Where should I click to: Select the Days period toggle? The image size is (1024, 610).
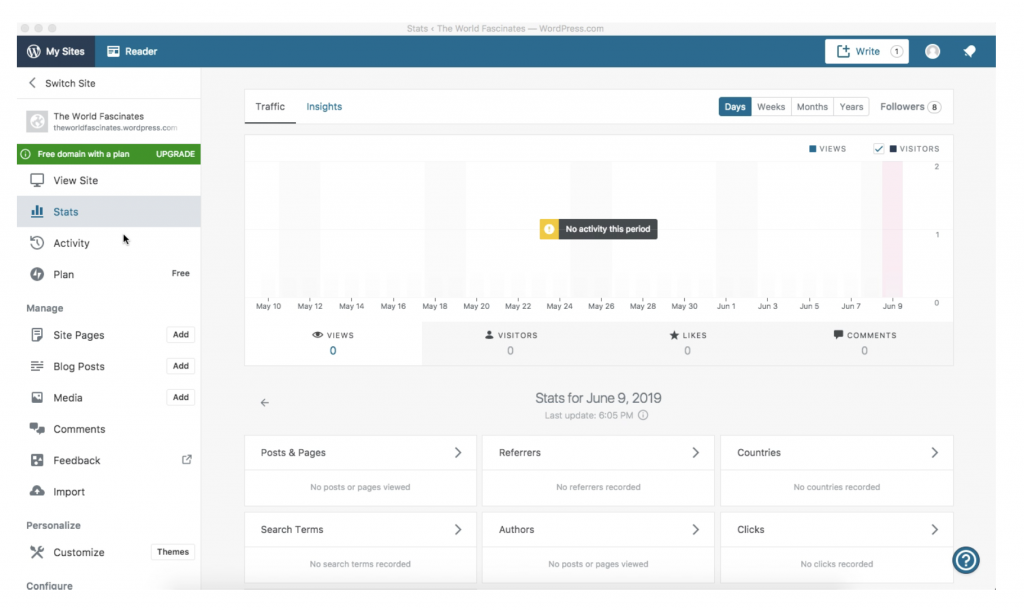click(x=735, y=106)
